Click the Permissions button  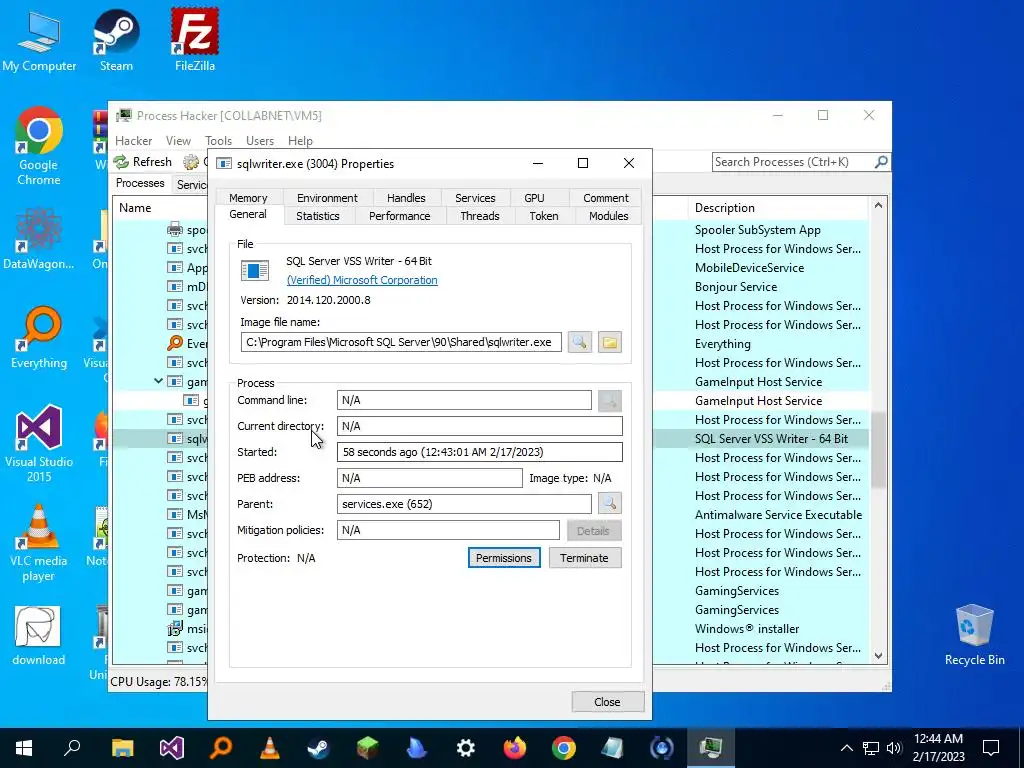click(504, 558)
